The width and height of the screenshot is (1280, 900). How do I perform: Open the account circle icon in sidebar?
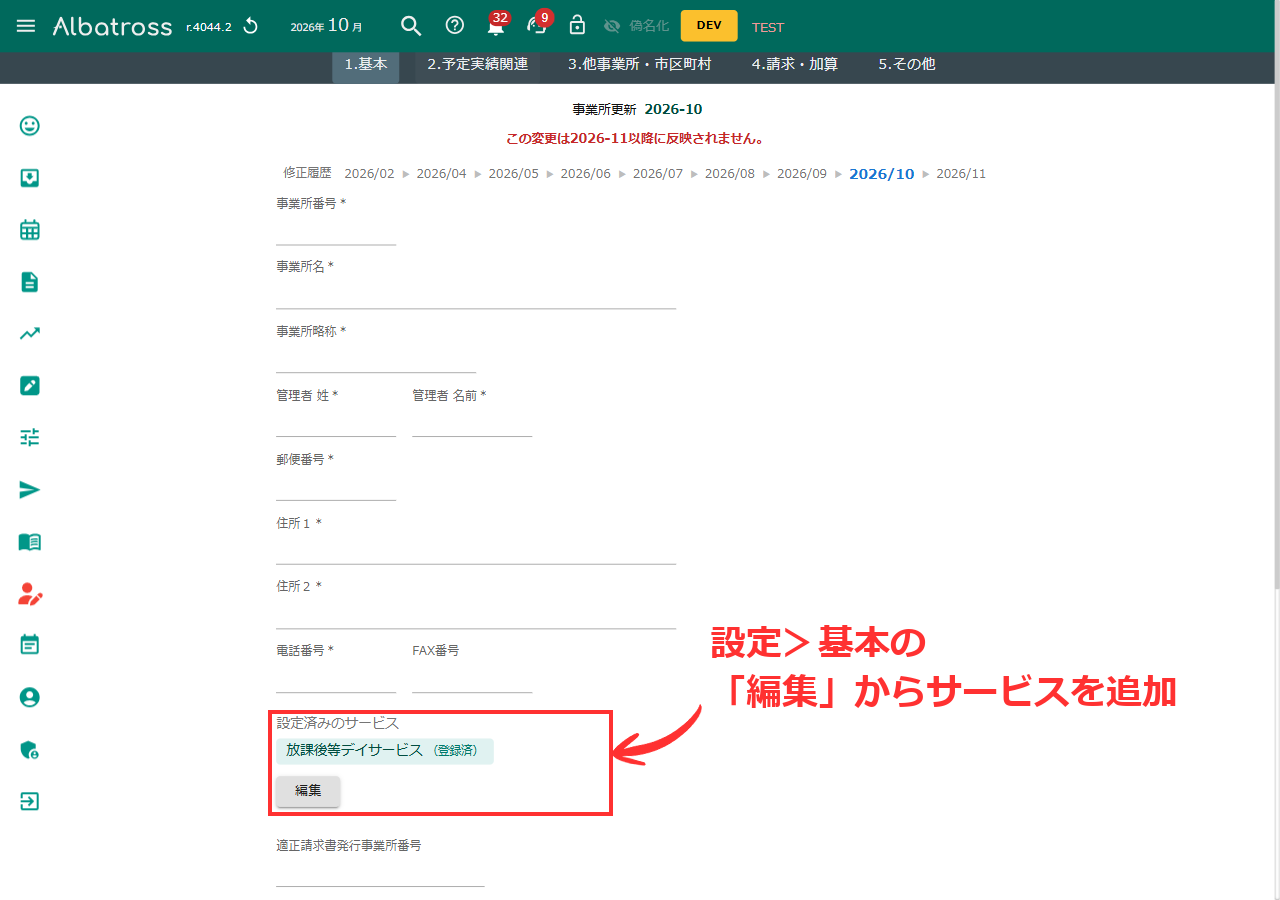[30, 697]
